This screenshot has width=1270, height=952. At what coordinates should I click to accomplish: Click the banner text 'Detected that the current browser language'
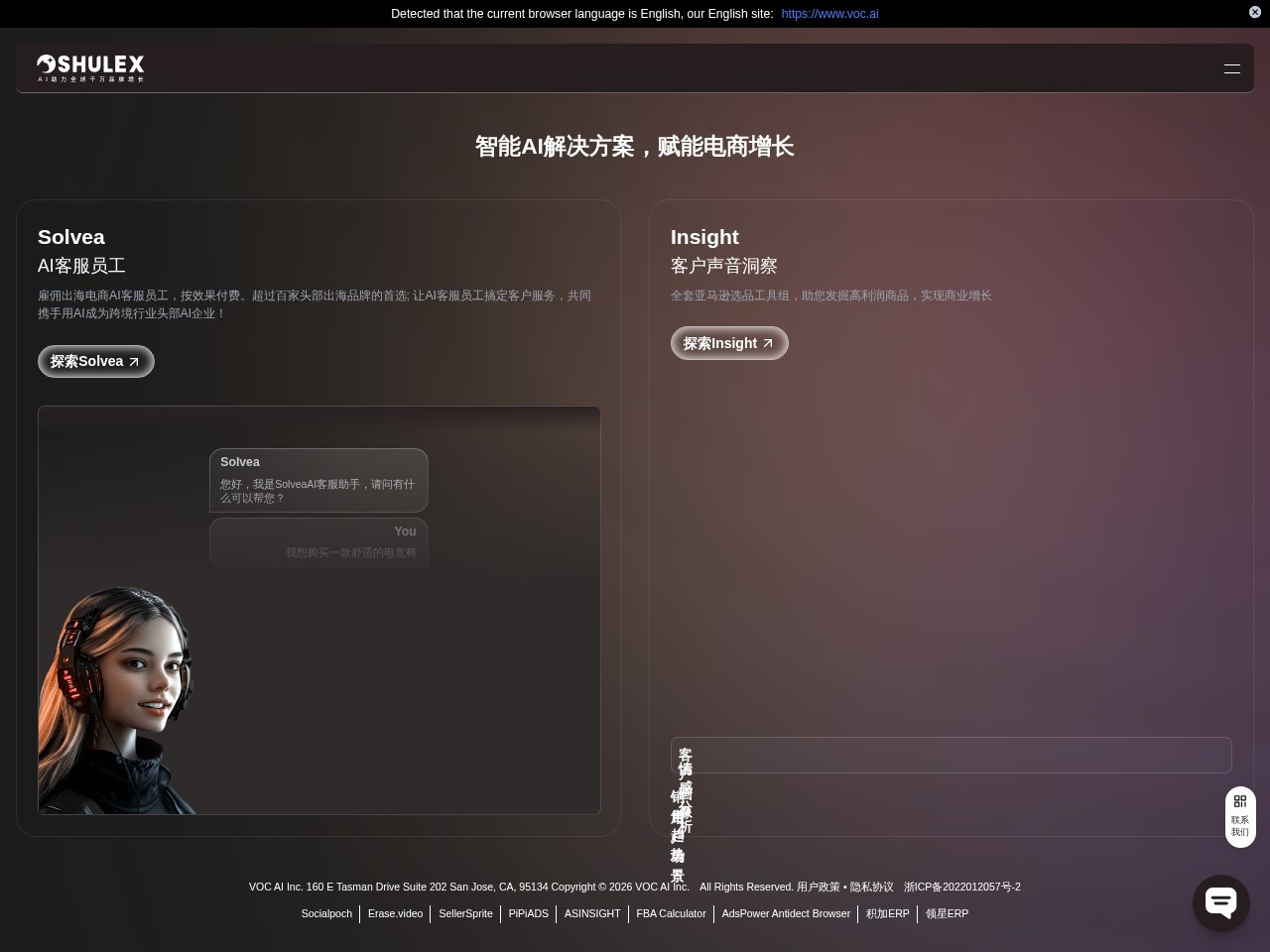pyautogui.click(x=582, y=14)
